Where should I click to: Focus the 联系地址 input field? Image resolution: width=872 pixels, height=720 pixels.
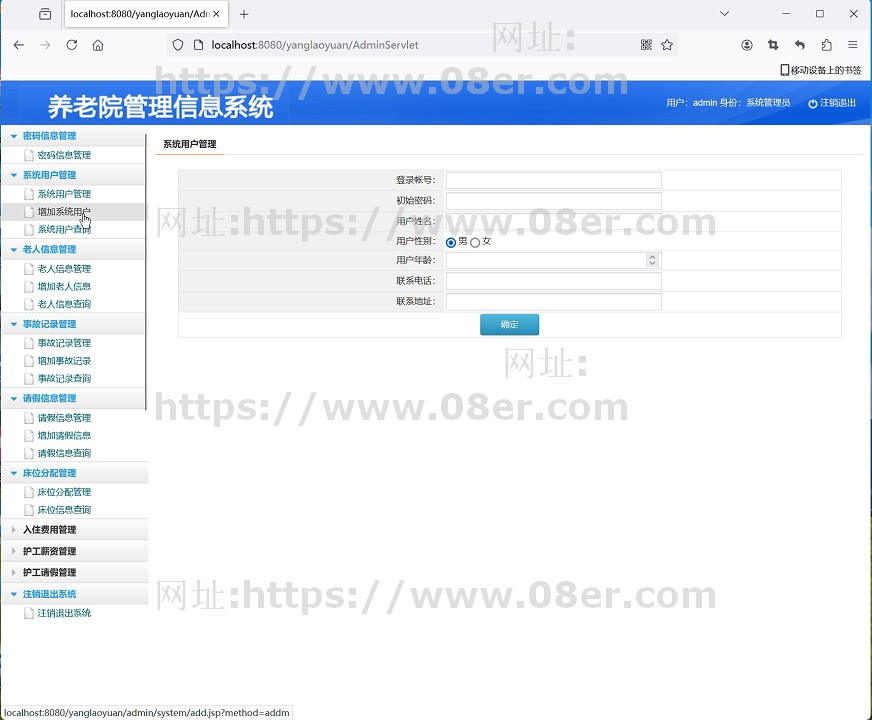point(554,302)
